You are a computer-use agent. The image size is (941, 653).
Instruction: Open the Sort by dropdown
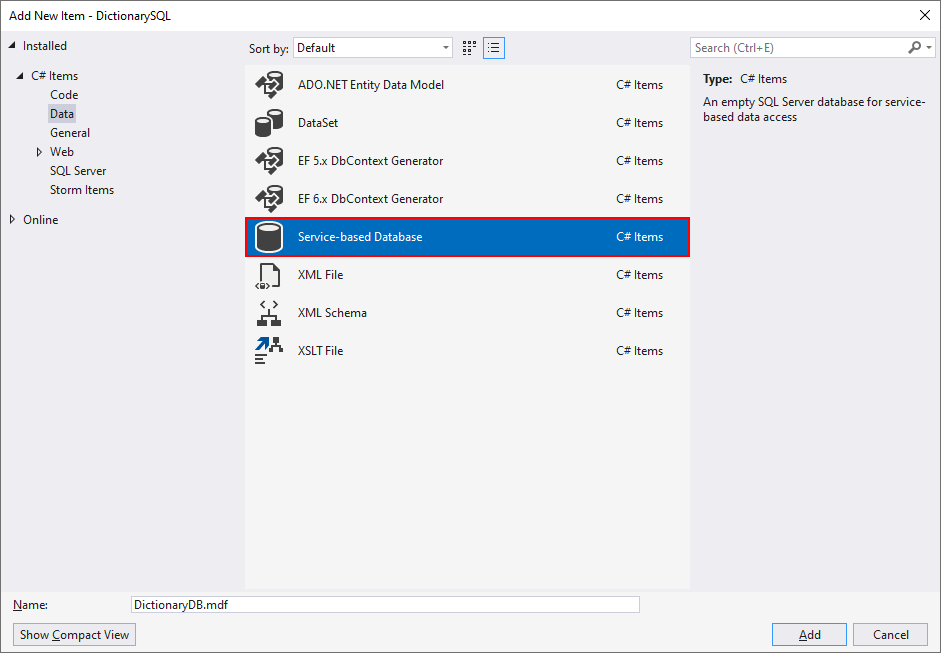[x=373, y=48]
